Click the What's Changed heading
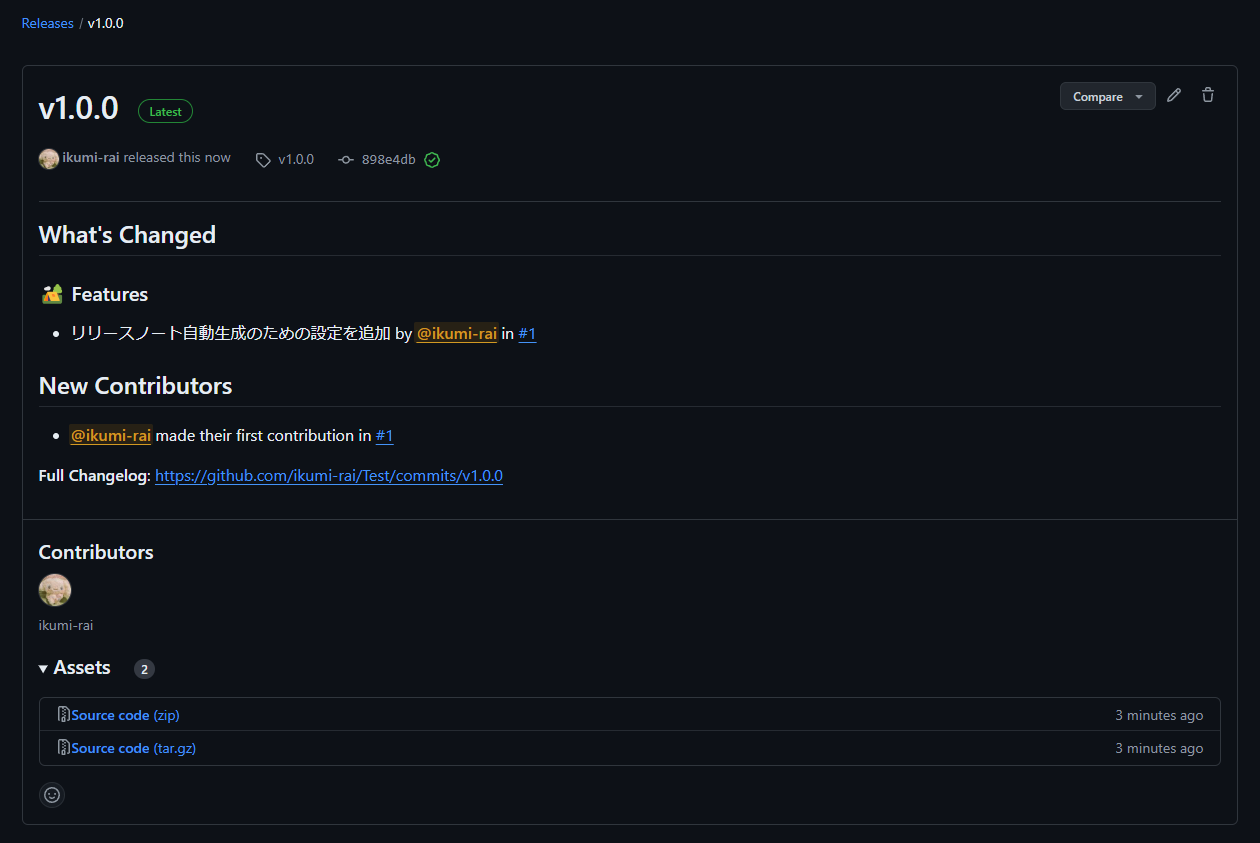 pyautogui.click(x=127, y=235)
